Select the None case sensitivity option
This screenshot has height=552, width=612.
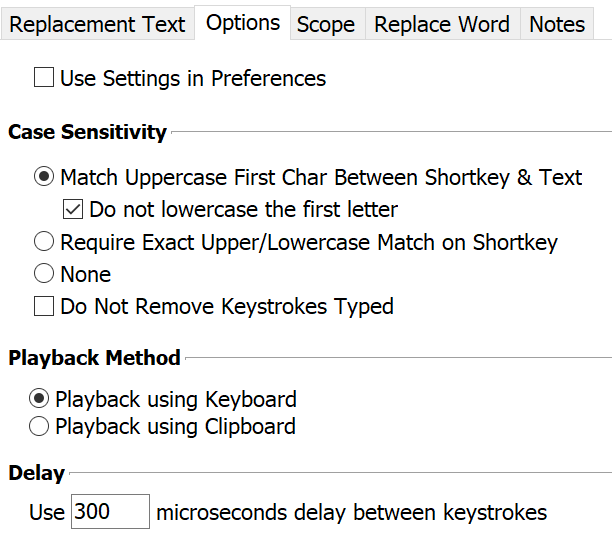tap(44, 274)
